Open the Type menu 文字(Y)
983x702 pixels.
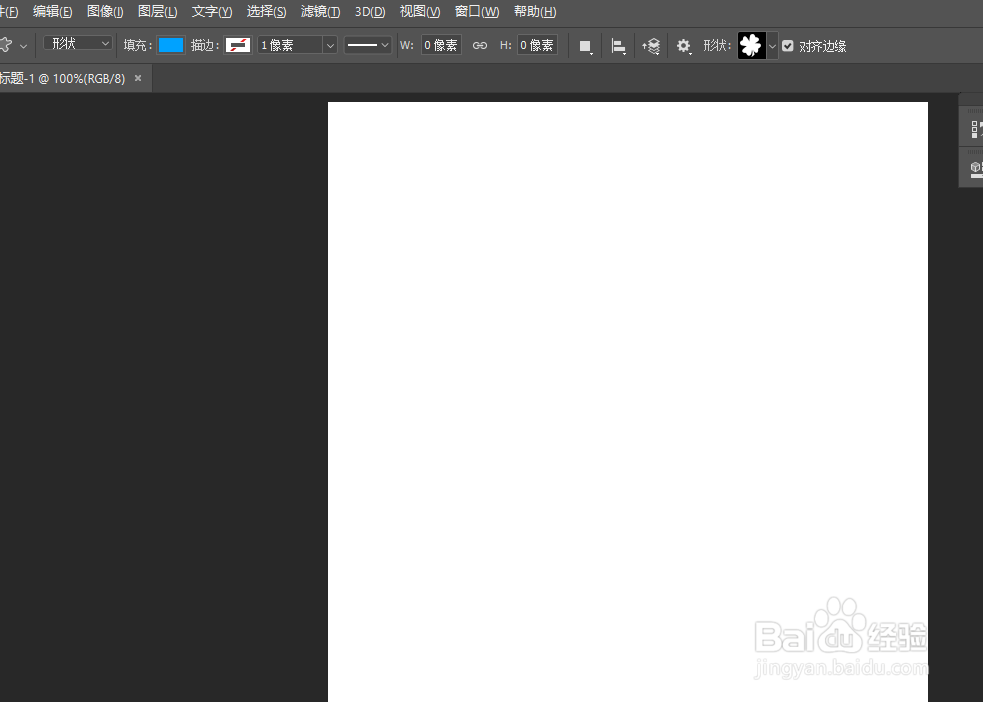click(x=212, y=12)
